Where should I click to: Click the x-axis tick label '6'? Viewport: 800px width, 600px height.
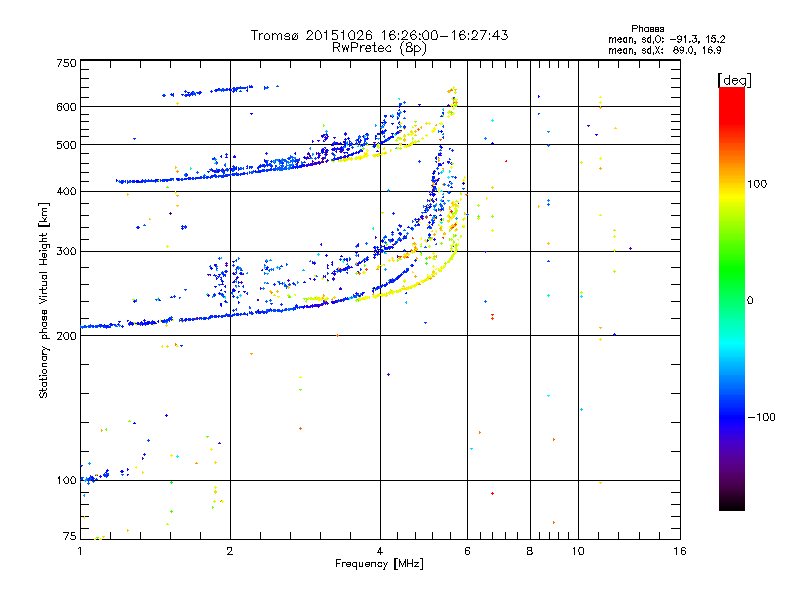467,551
